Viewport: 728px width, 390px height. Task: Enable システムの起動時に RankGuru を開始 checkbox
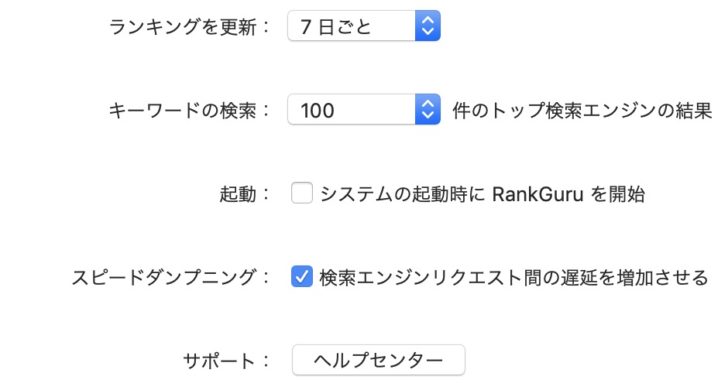point(302,193)
